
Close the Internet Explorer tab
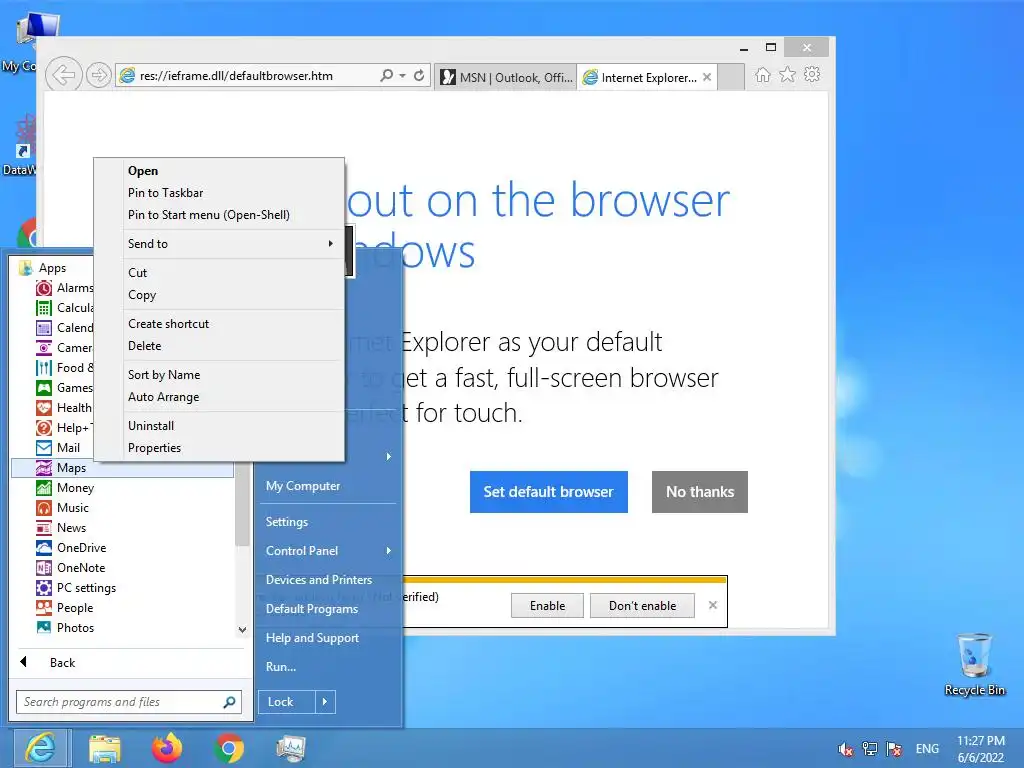tap(707, 77)
